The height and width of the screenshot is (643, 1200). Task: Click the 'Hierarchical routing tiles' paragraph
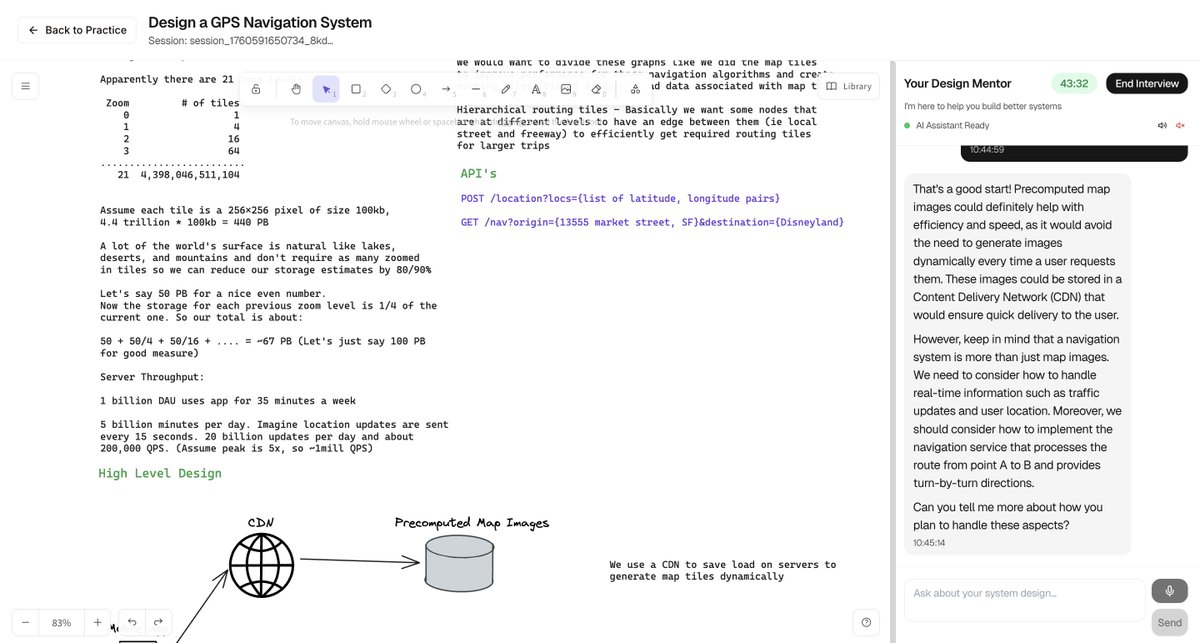click(x=636, y=128)
